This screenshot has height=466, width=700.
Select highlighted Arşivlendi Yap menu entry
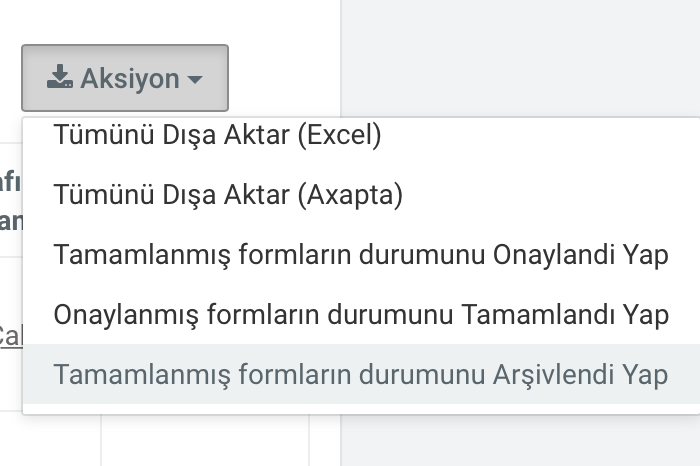point(361,374)
